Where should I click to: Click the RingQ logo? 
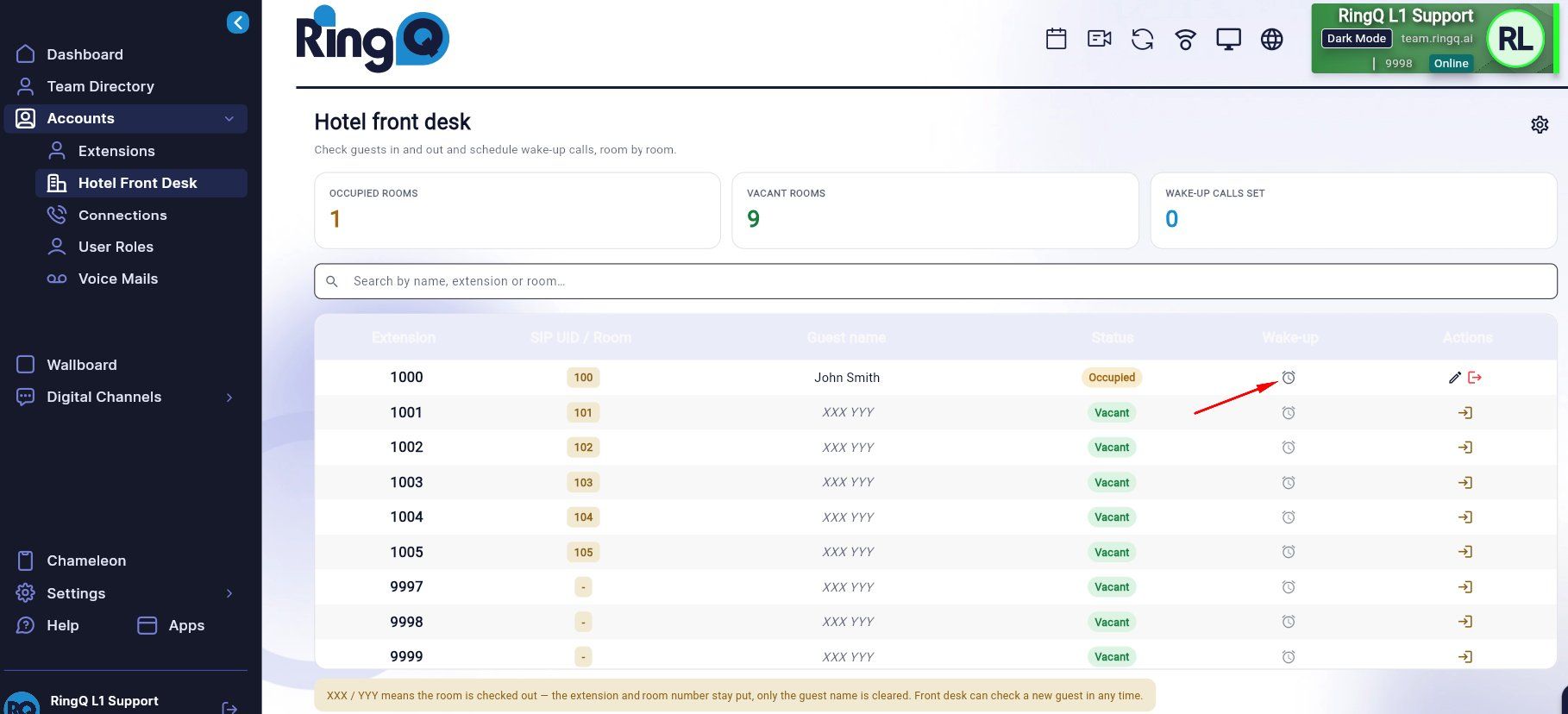tap(373, 39)
